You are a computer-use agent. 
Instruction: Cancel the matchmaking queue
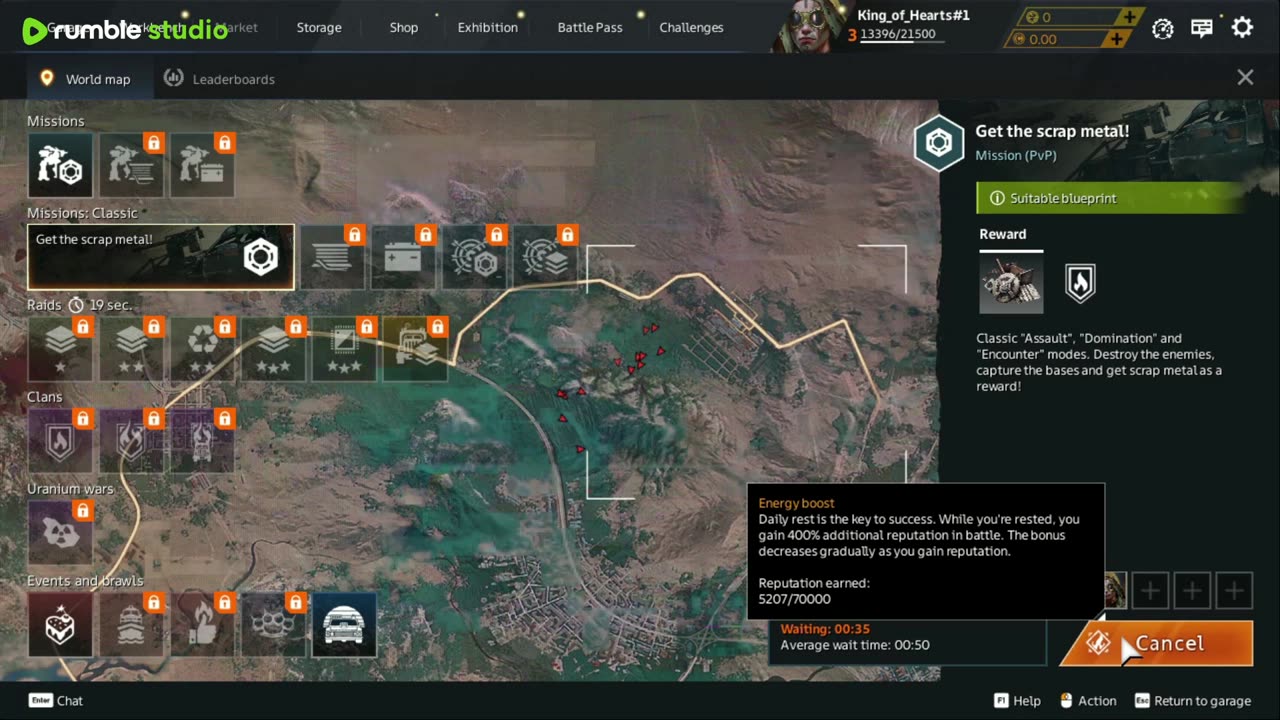click(x=1158, y=643)
